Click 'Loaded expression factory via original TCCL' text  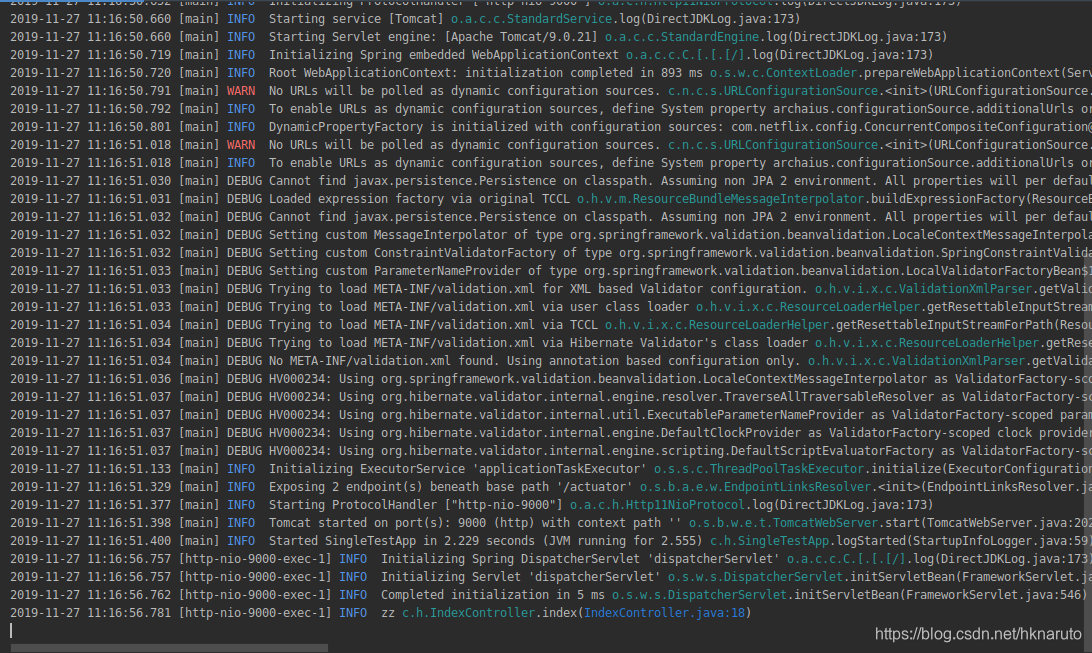(419, 199)
